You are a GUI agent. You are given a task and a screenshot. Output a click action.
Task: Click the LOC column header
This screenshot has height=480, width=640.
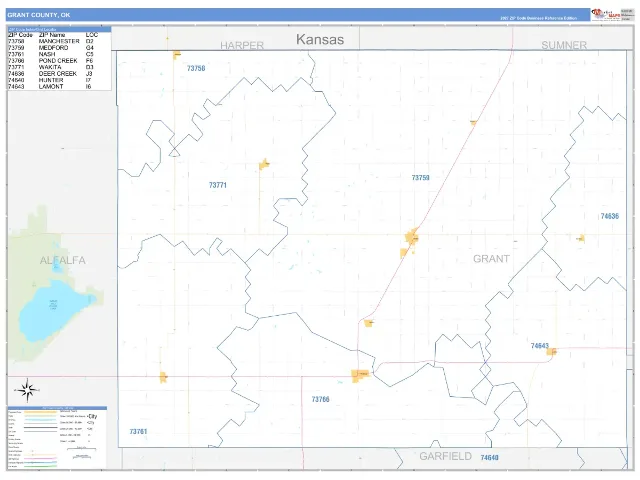click(x=92, y=35)
